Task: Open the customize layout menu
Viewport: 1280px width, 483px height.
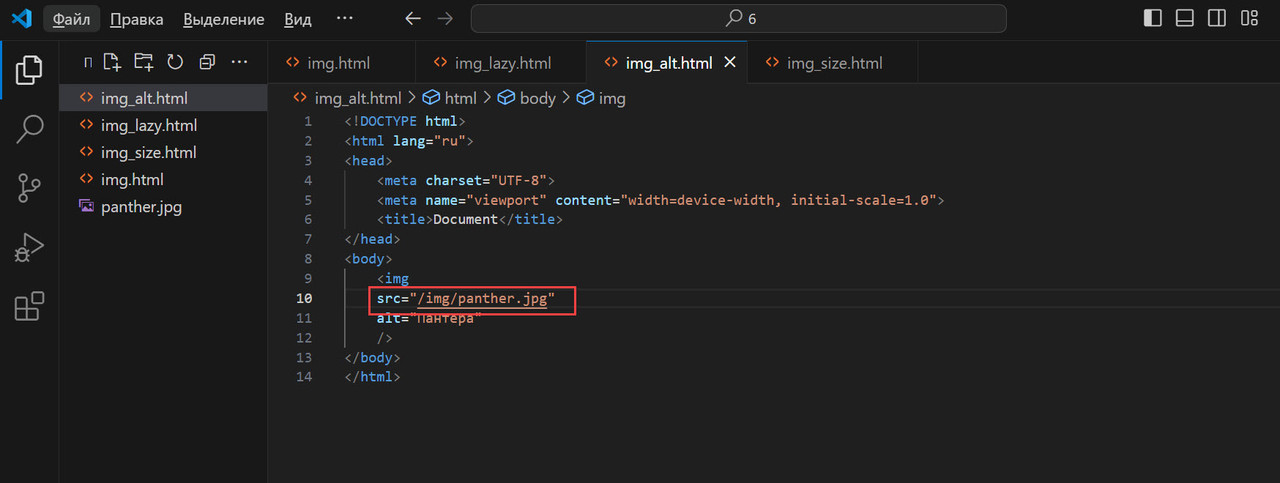Action: (x=1249, y=18)
